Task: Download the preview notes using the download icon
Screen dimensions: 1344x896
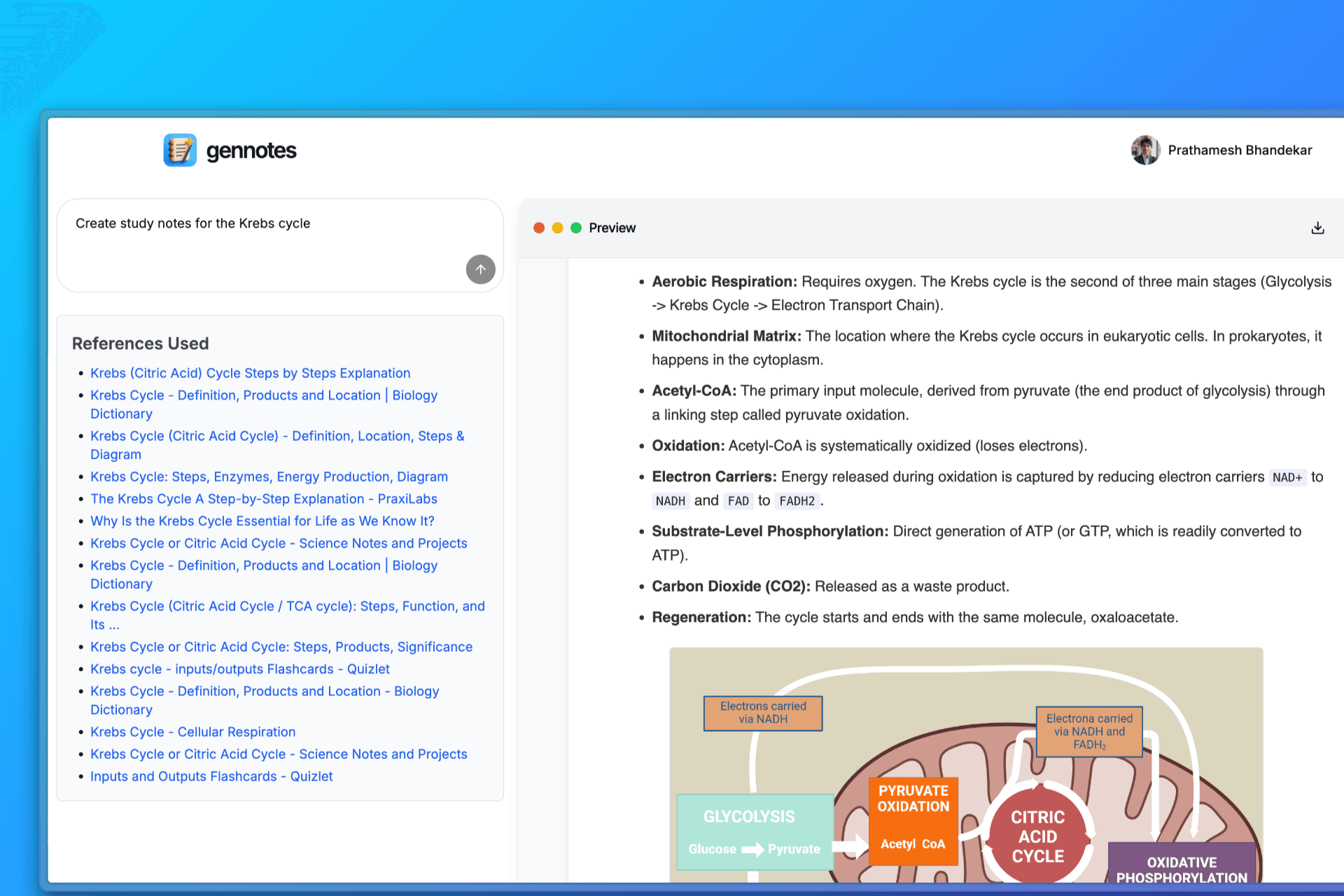Action: tap(1317, 228)
